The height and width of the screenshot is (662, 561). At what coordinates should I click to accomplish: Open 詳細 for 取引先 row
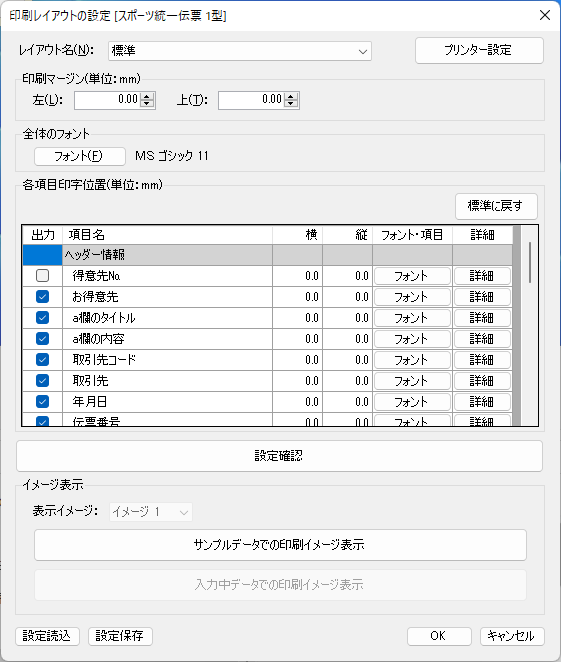(482, 381)
